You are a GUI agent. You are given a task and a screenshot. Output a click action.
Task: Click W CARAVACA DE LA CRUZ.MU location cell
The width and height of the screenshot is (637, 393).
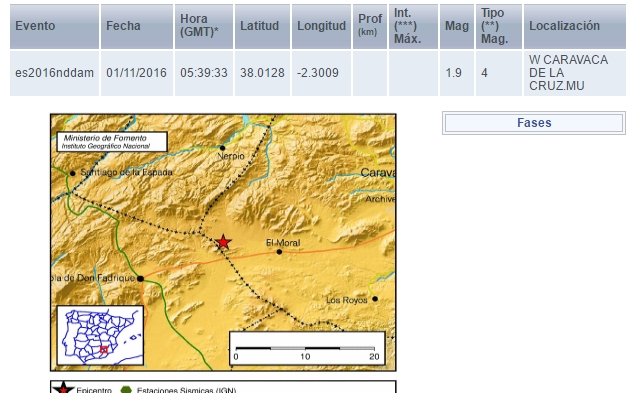coord(575,73)
